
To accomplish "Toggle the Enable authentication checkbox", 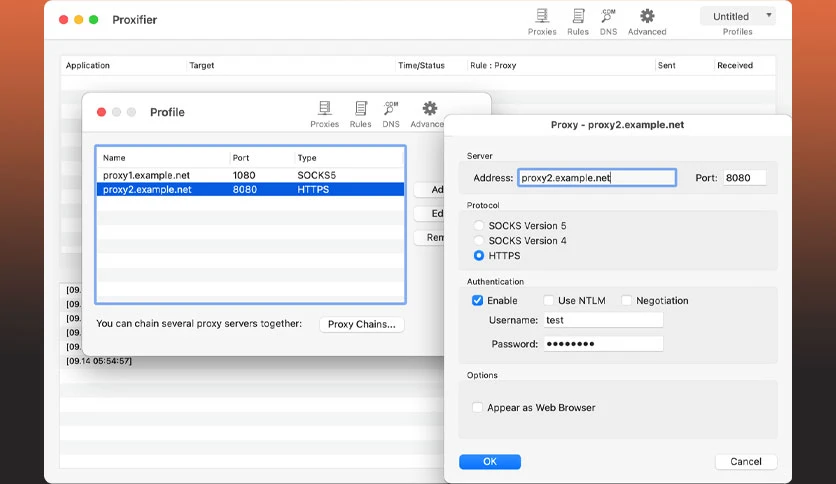I will pos(477,300).
